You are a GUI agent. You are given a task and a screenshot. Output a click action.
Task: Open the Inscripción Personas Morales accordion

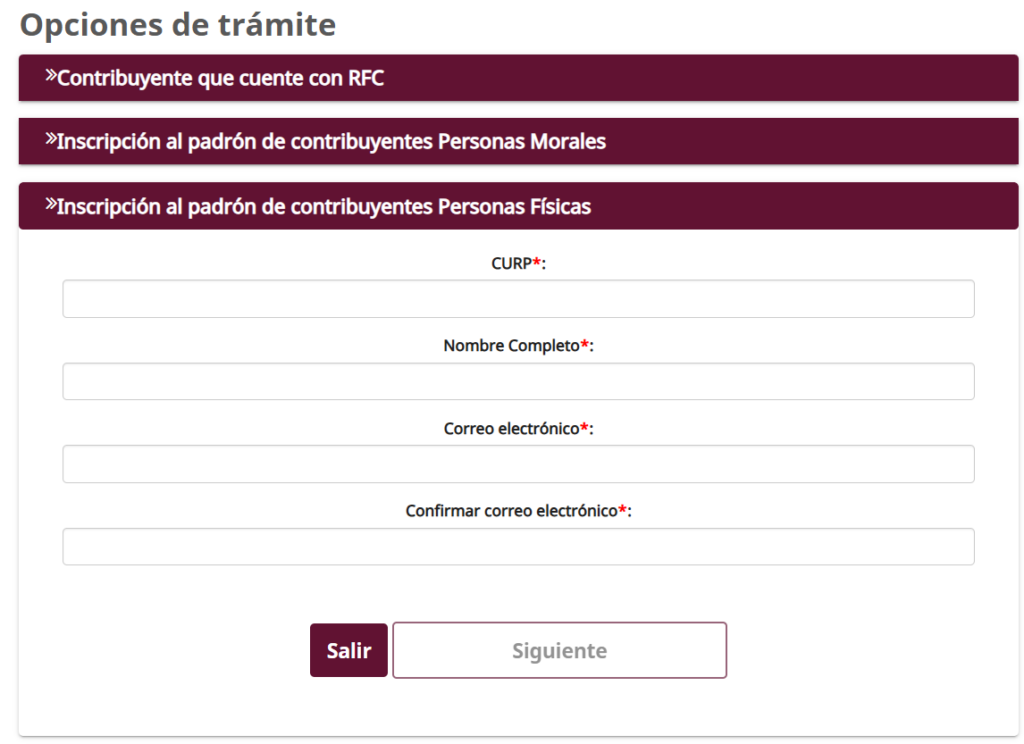coord(330,142)
